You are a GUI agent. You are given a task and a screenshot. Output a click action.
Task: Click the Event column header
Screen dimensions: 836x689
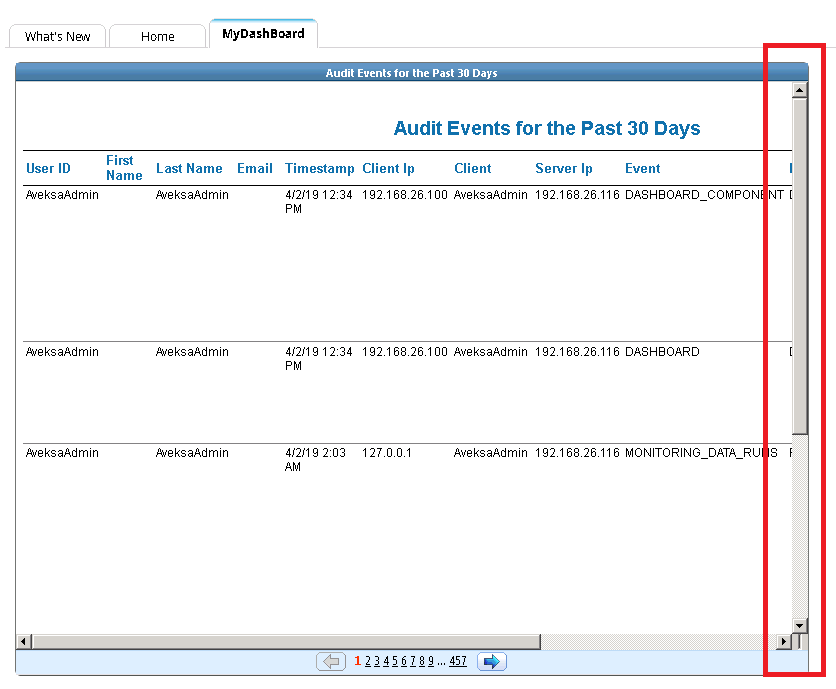point(642,168)
